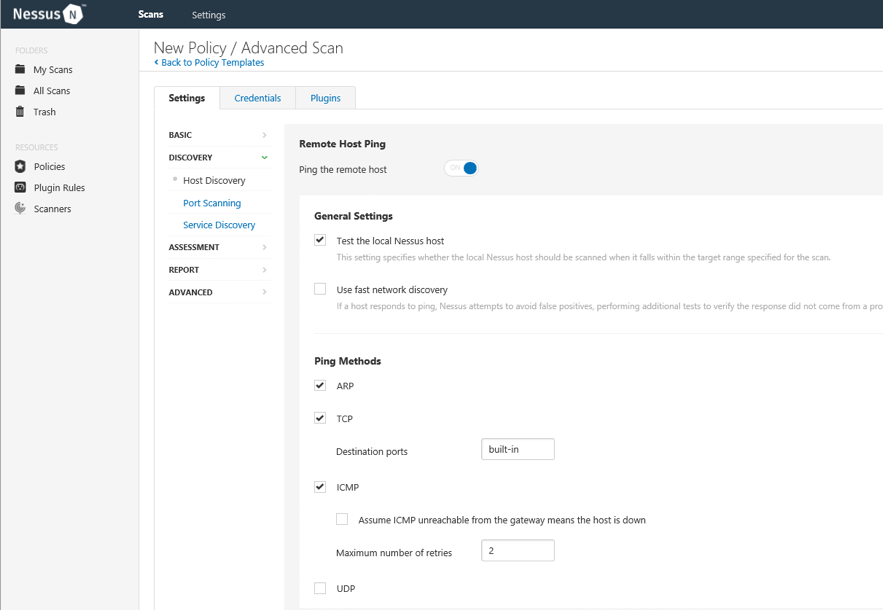
Task: Switch to the Credentials tab
Action: [x=257, y=98]
